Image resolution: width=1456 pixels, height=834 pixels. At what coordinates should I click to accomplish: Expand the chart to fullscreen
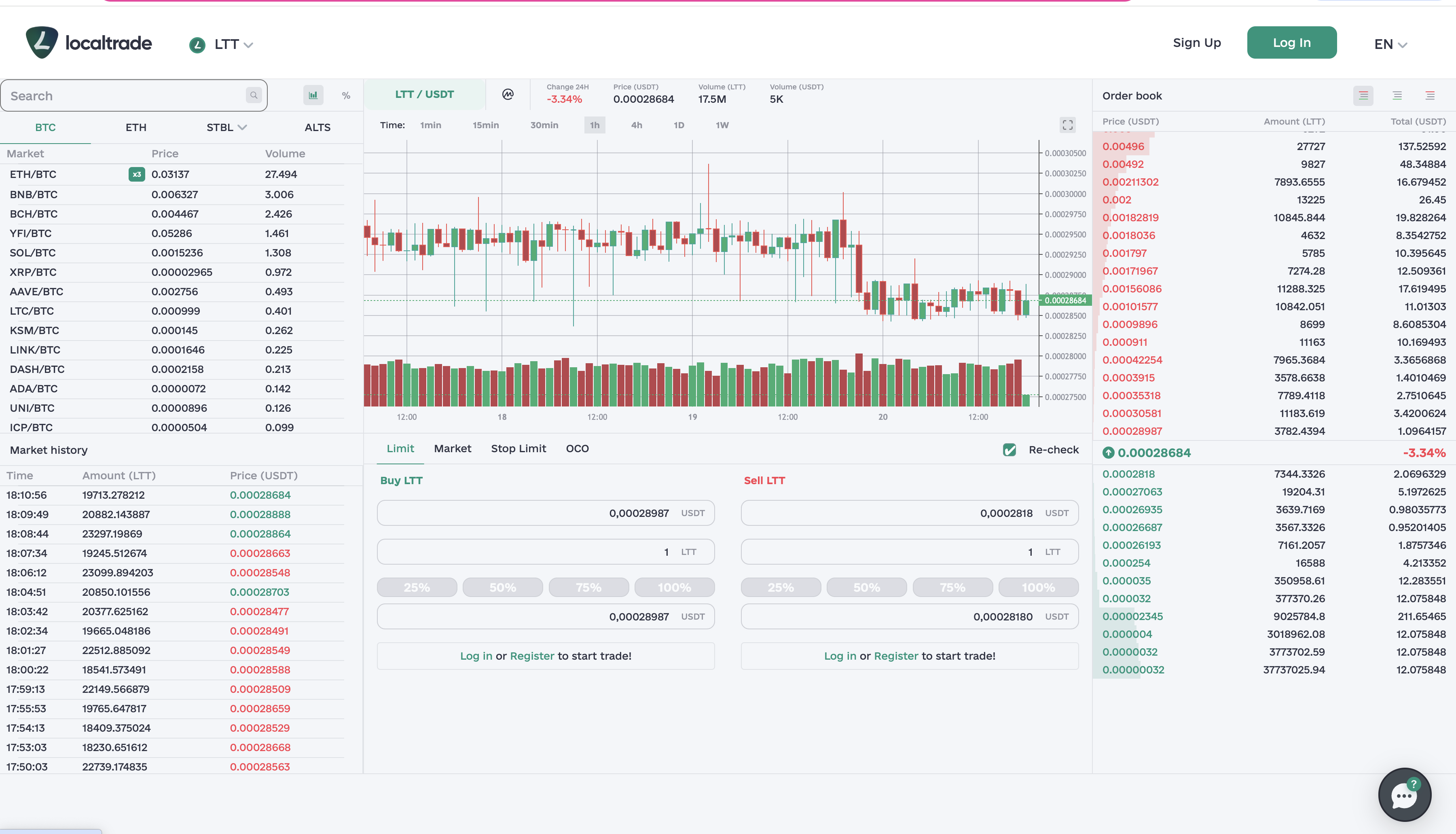click(1067, 125)
